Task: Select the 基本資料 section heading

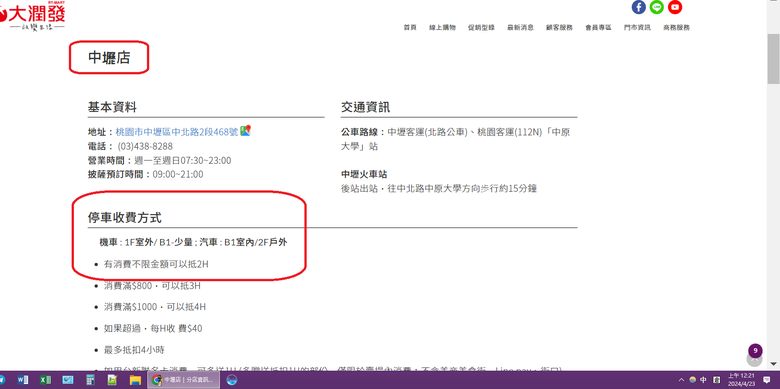Action: click(x=112, y=107)
